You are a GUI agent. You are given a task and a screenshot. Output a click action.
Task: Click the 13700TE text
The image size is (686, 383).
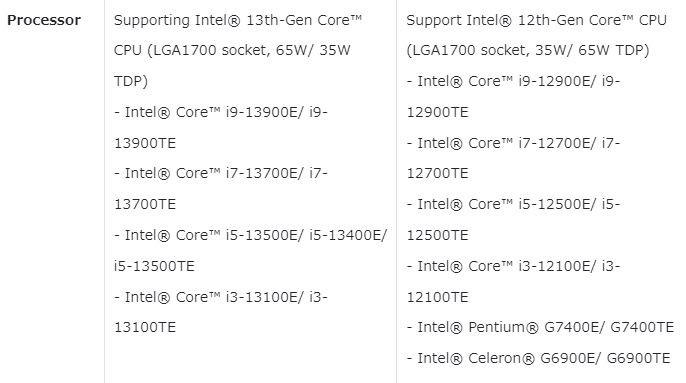point(145,204)
